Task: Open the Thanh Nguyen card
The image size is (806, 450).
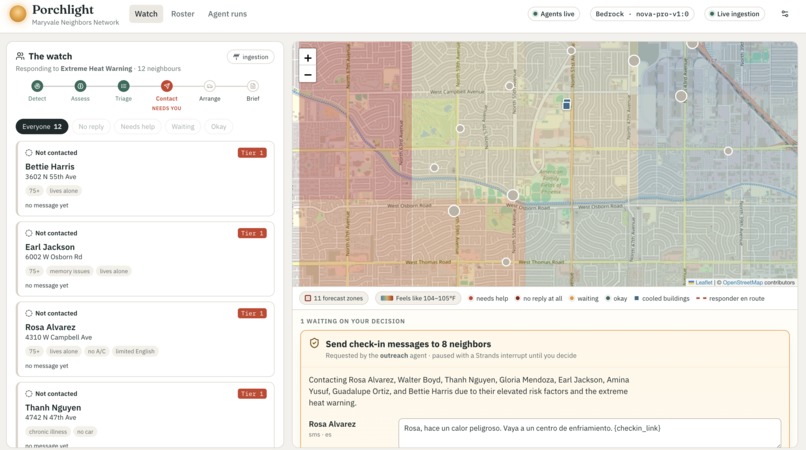Action: point(145,415)
